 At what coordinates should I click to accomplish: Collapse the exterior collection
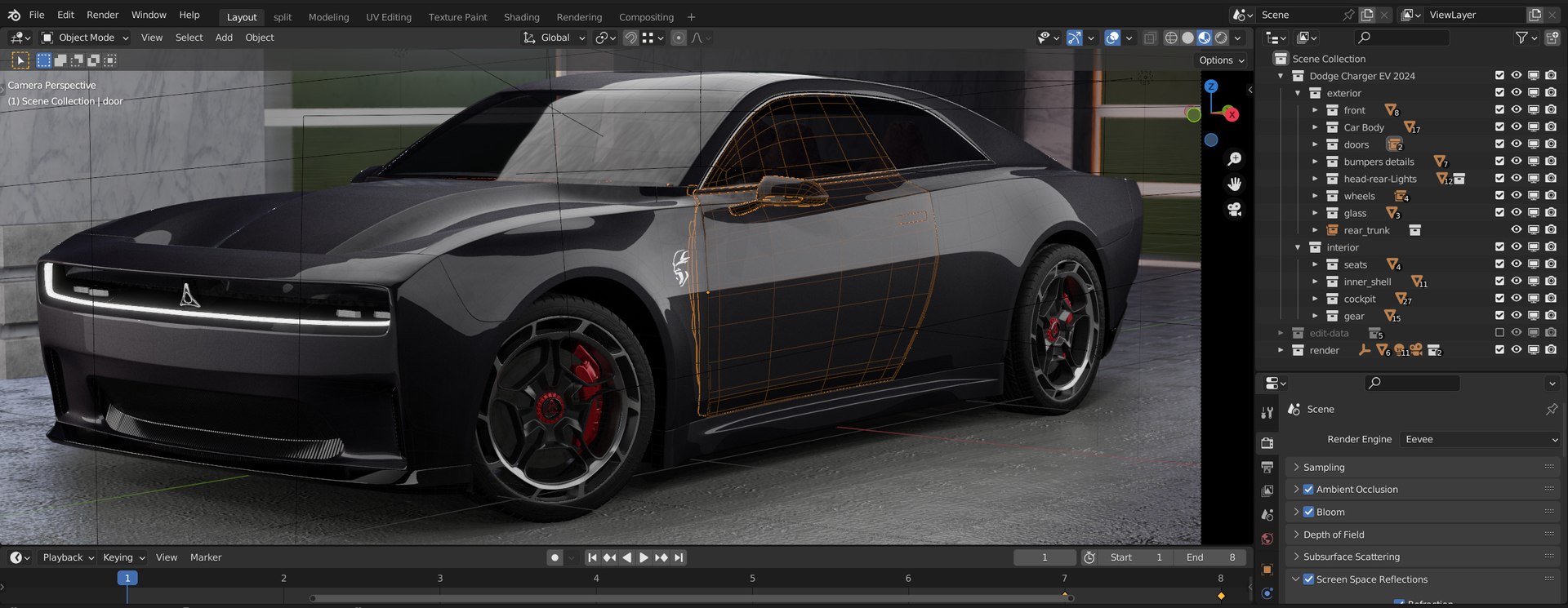pyautogui.click(x=1298, y=93)
